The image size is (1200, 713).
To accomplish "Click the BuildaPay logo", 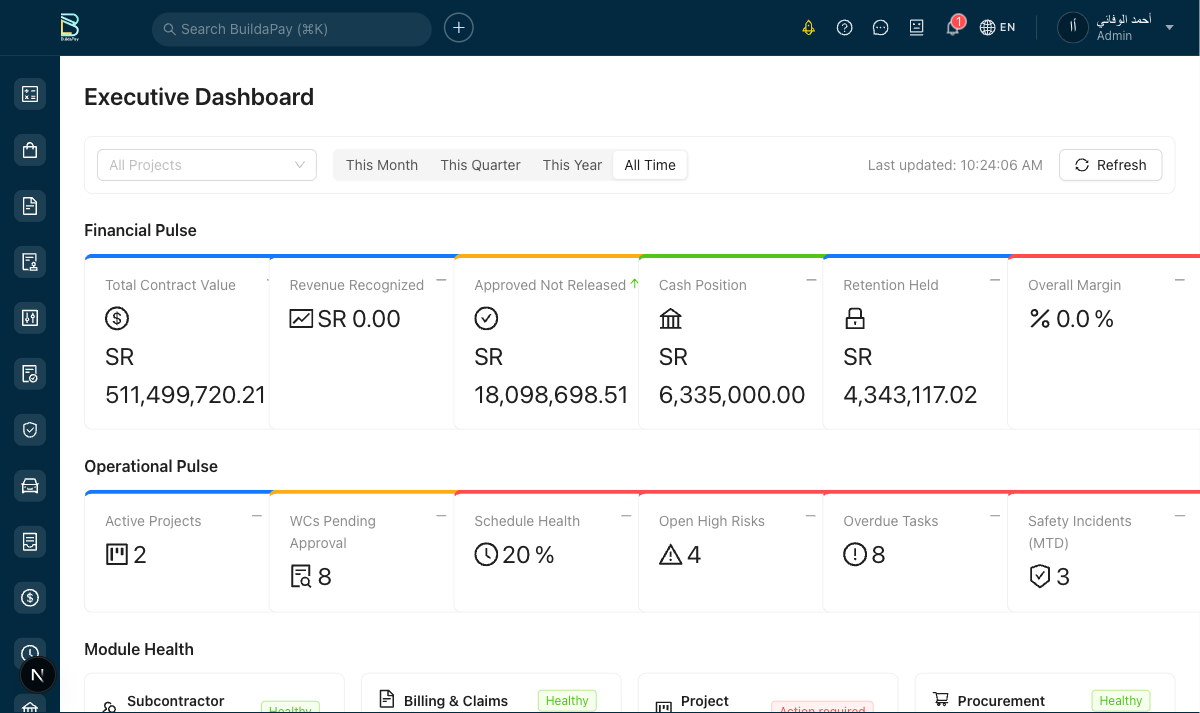I will pyautogui.click(x=69, y=27).
